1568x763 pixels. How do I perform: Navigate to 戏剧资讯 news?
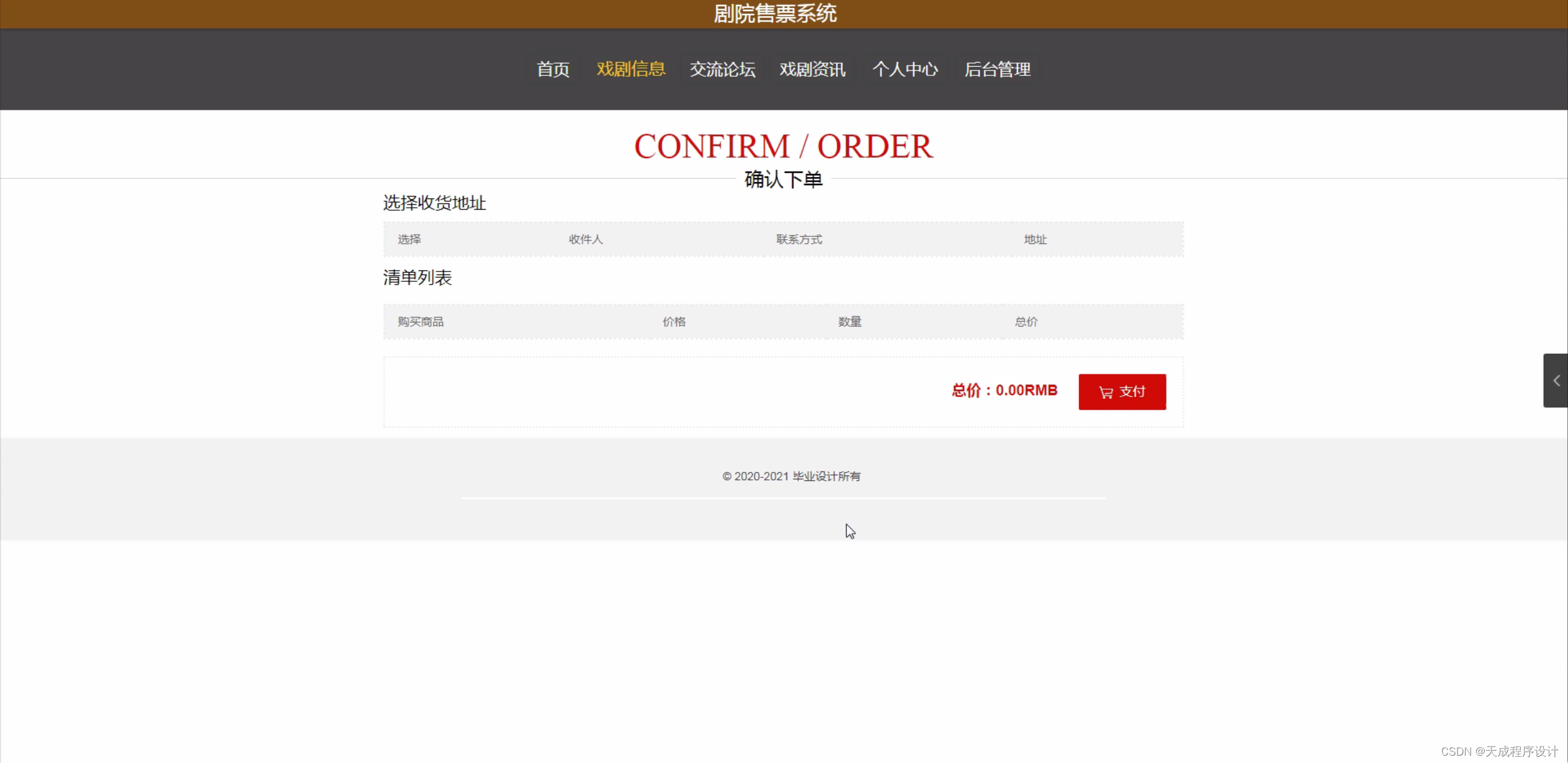812,69
